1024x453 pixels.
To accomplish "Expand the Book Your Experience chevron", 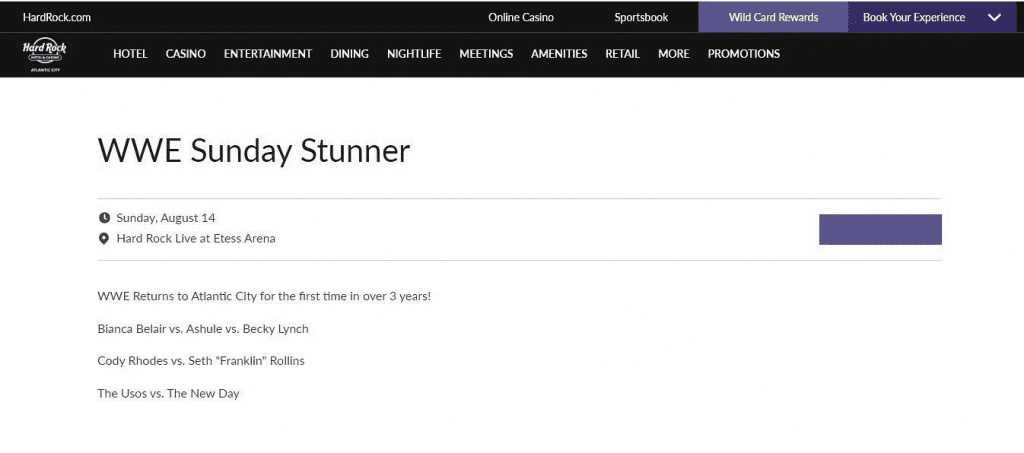I will click(x=994, y=17).
